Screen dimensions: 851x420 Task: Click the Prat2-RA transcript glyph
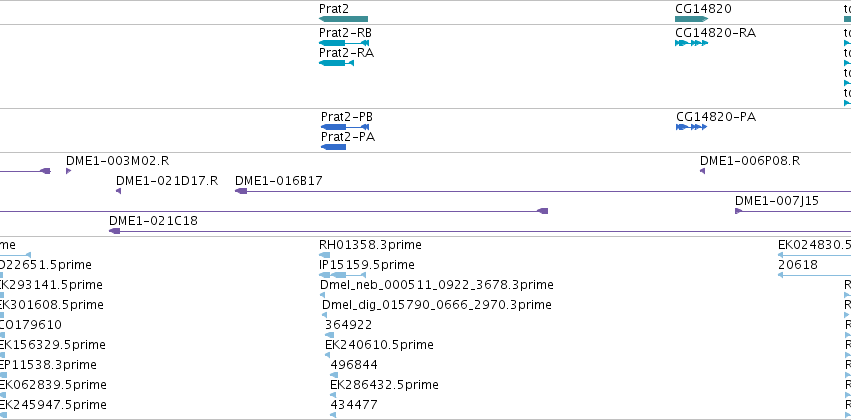pos(336,63)
